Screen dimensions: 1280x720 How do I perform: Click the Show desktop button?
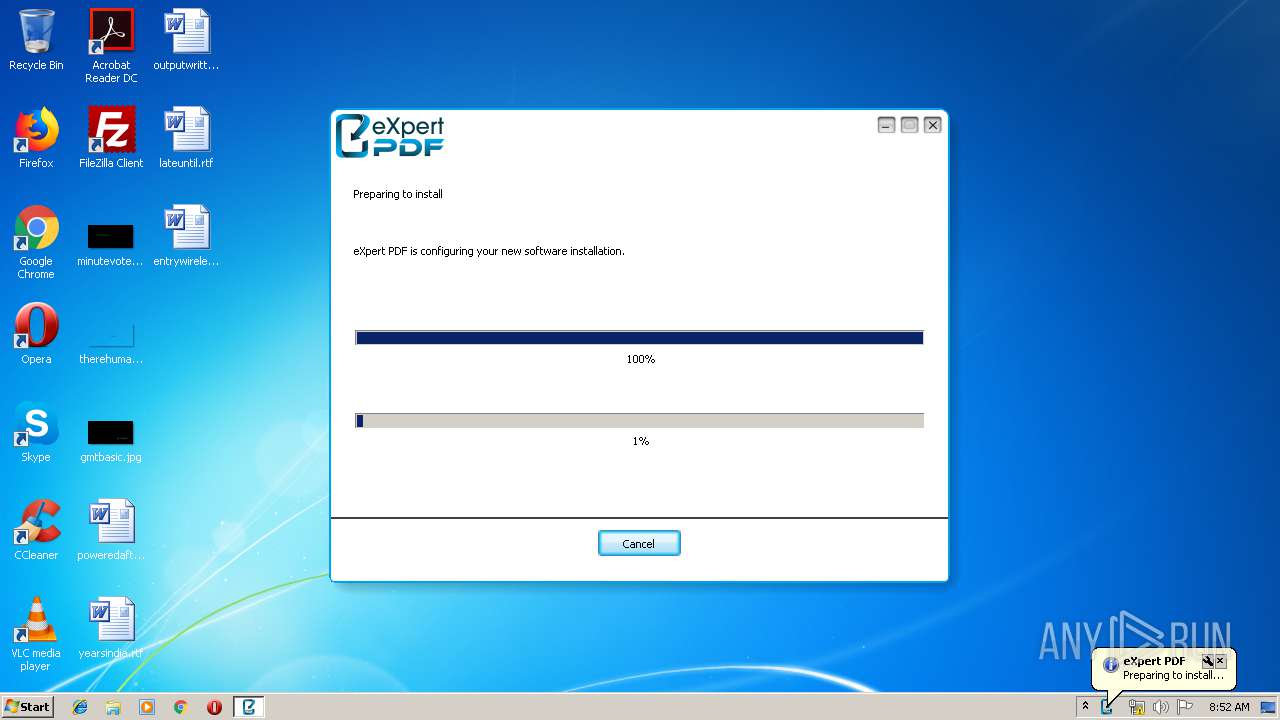coord(1268,707)
